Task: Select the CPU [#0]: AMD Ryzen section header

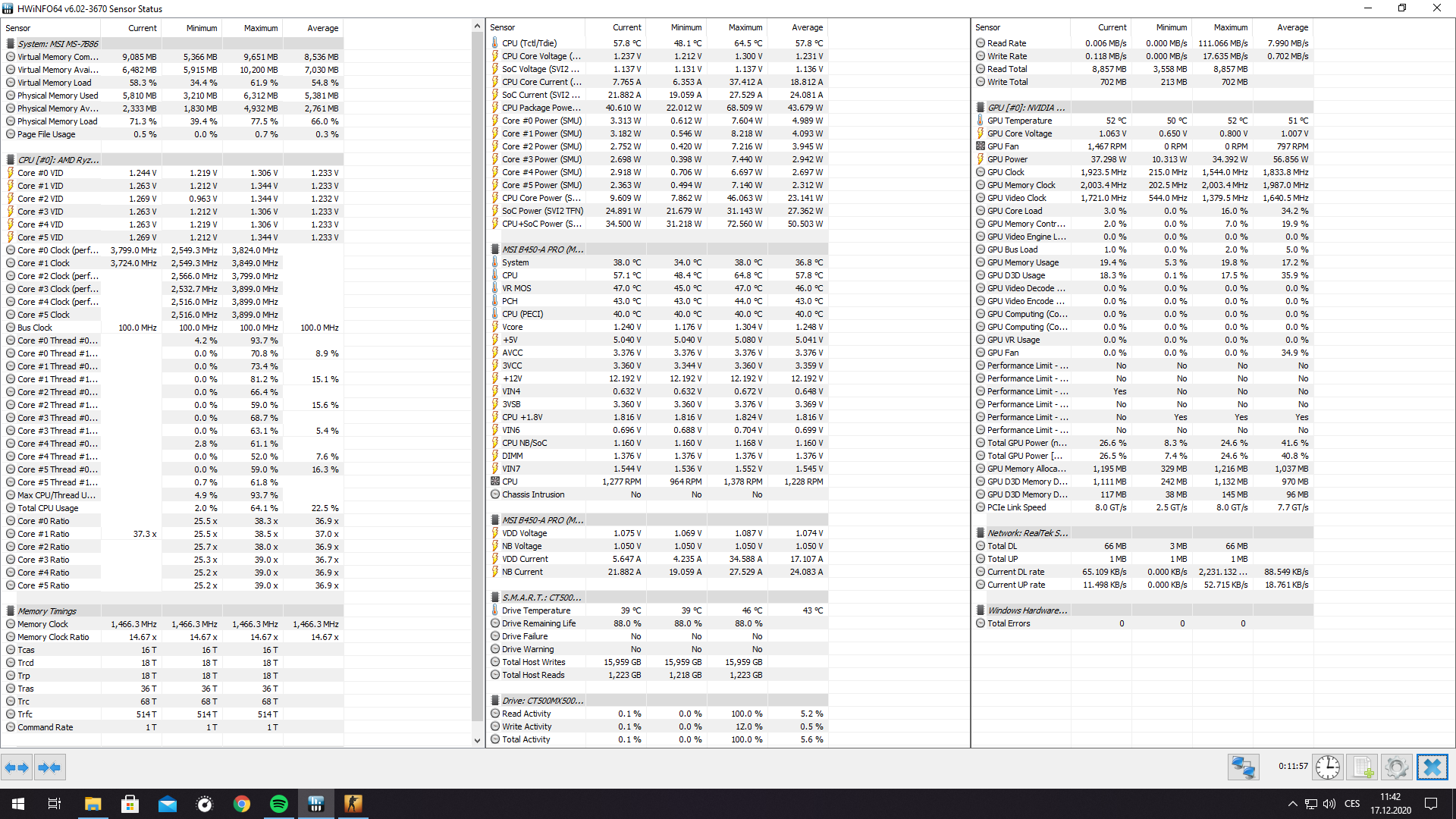Action: pos(58,160)
